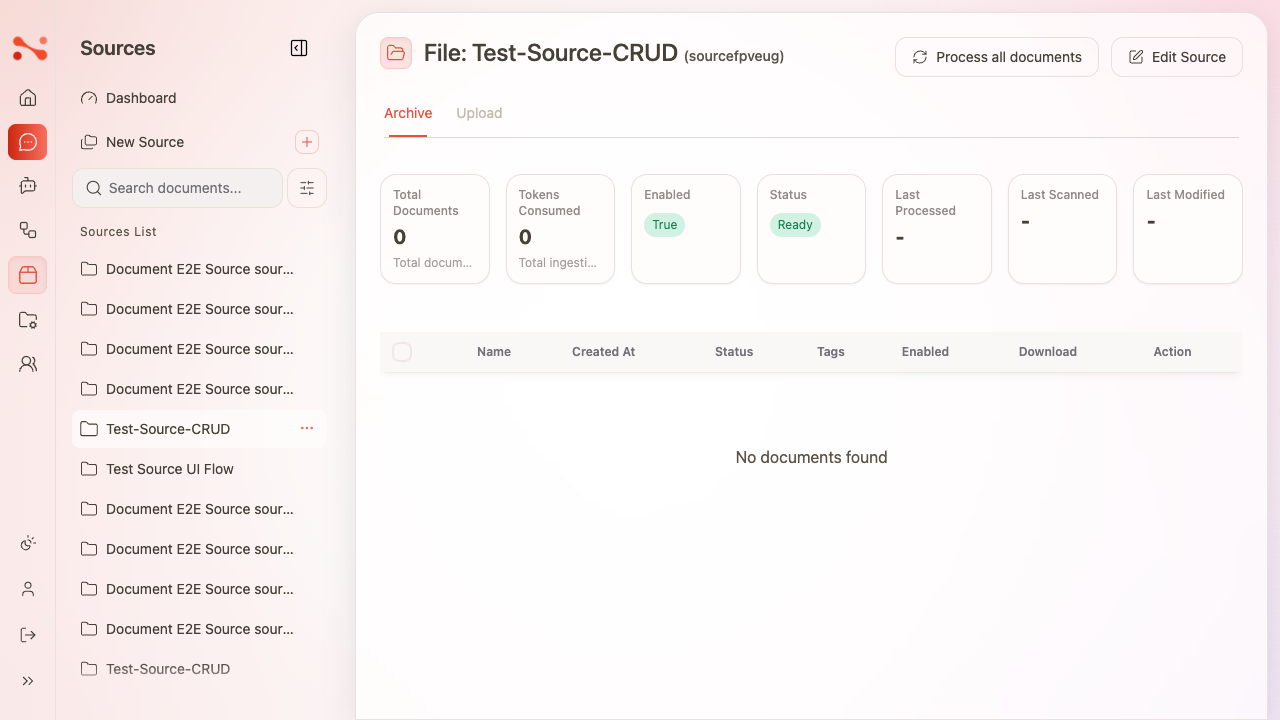The height and width of the screenshot is (720, 1280).
Task: Toggle the dark/light theme icon
Action: point(28,544)
